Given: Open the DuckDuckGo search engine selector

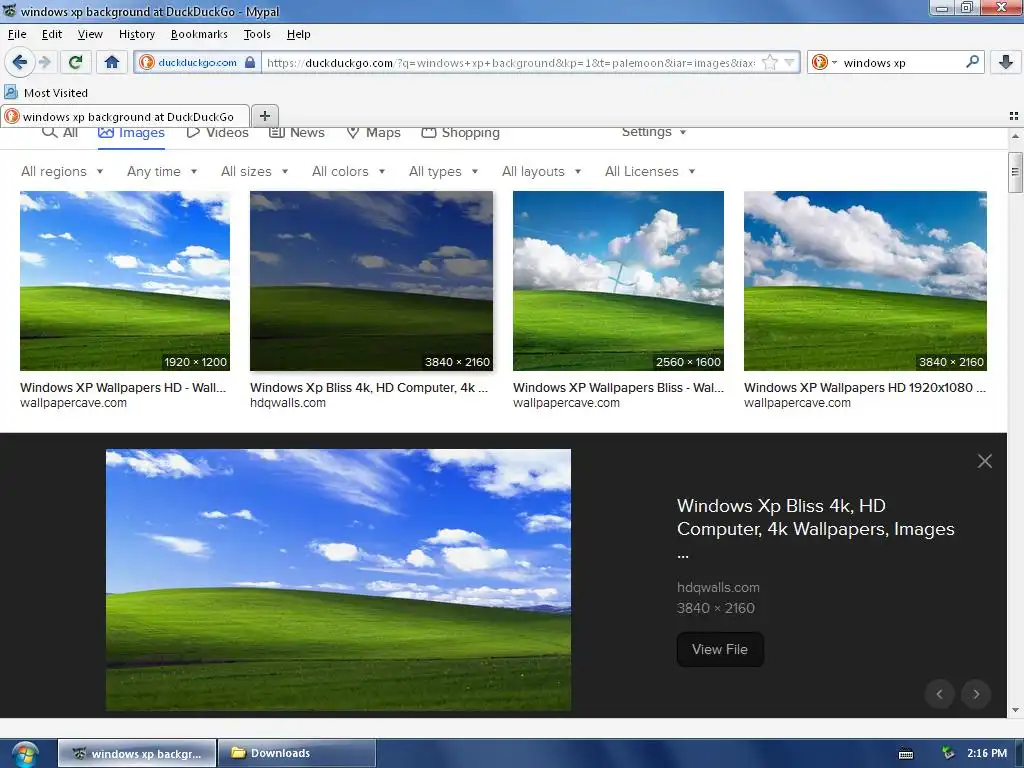Looking at the screenshot, I should coord(824,63).
